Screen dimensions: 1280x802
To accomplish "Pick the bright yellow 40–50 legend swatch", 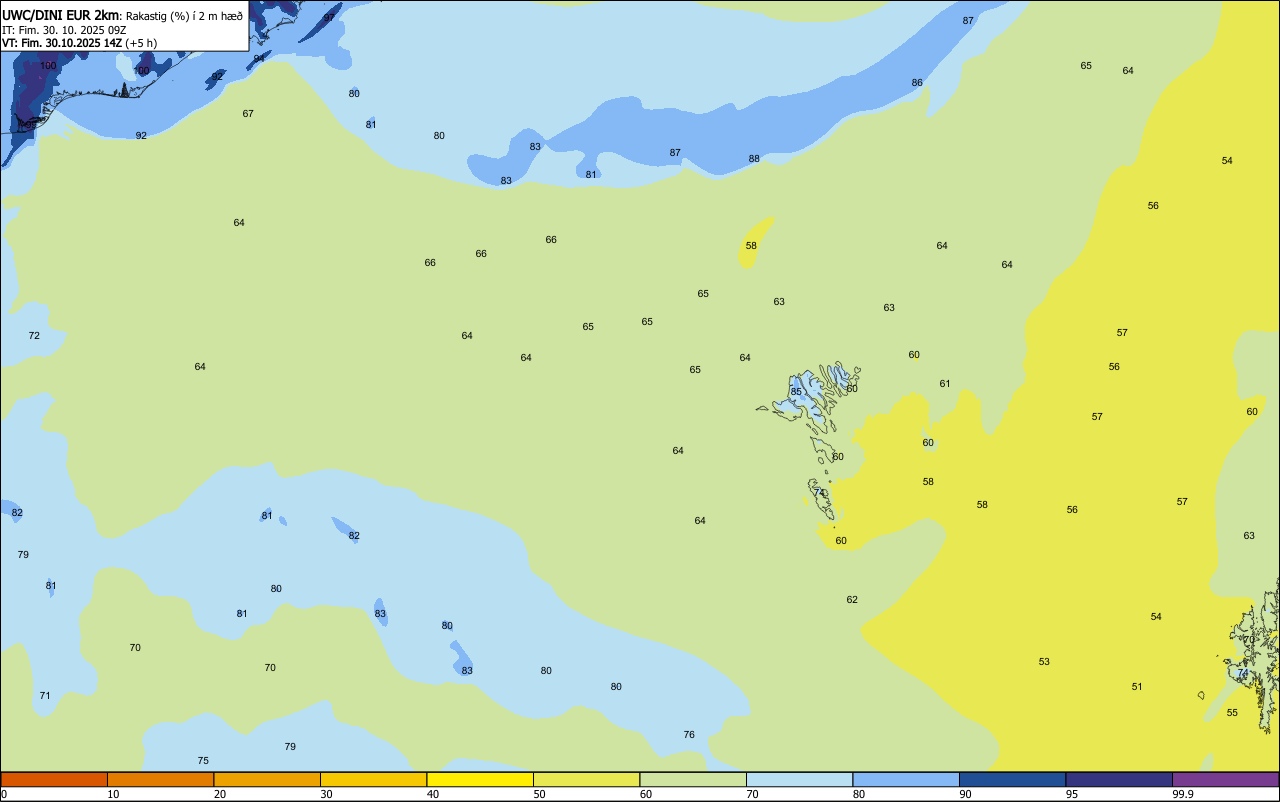I will (x=480, y=779).
